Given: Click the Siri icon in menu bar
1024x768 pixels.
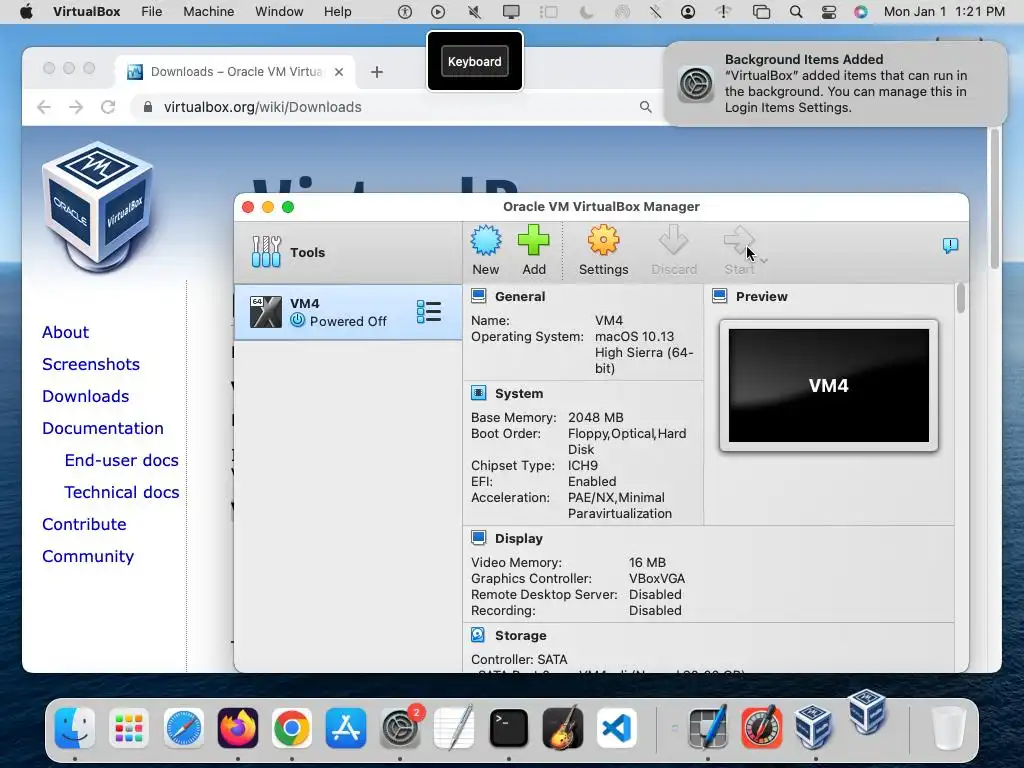Looking at the screenshot, I should point(861,12).
